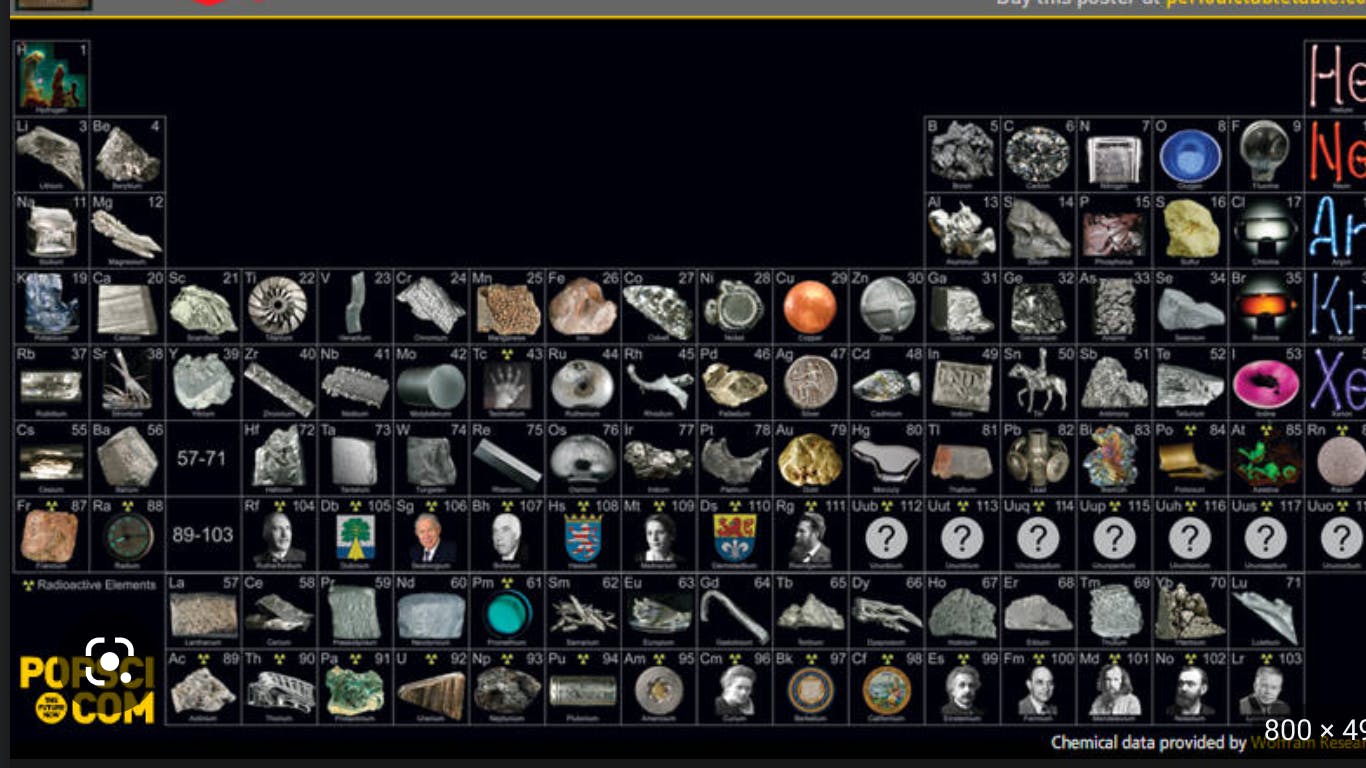The height and width of the screenshot is (768, 1366).
Task: Select the pink iodine ring tile (I 53)
Action: point(1266,384)
